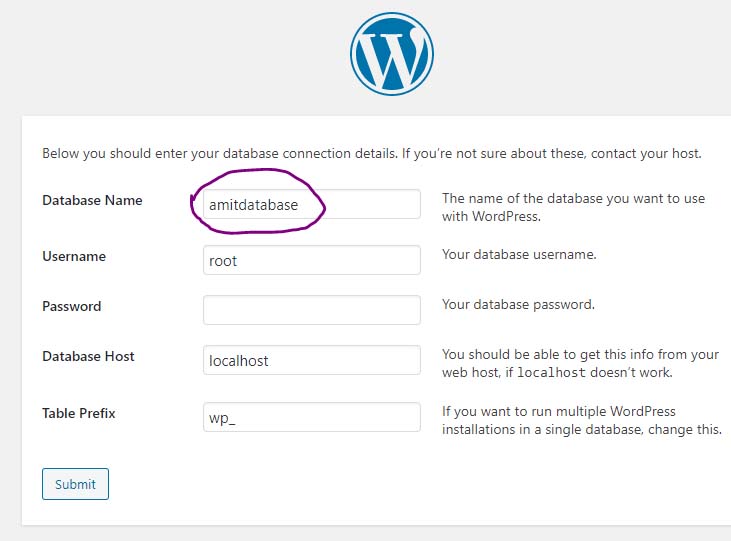Image resolution: width=731 pixels, height=541 pixels.
Task: Click the WordPress logo
Action: (392, 55)
